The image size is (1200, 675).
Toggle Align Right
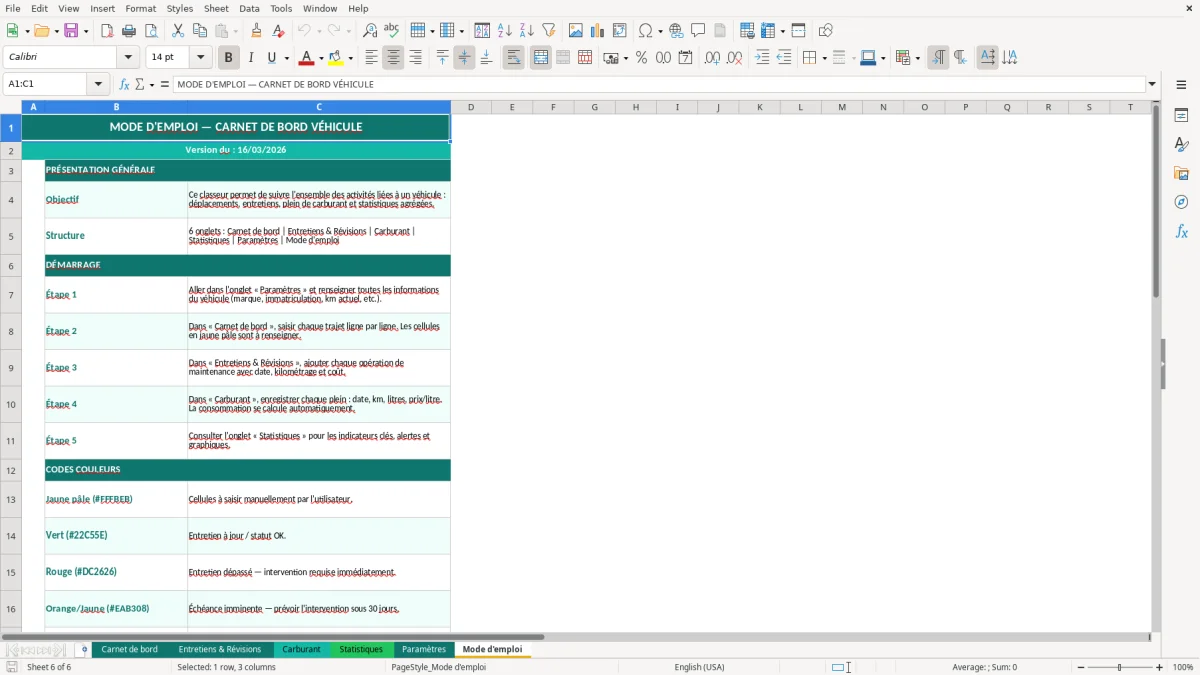(415, 58)
